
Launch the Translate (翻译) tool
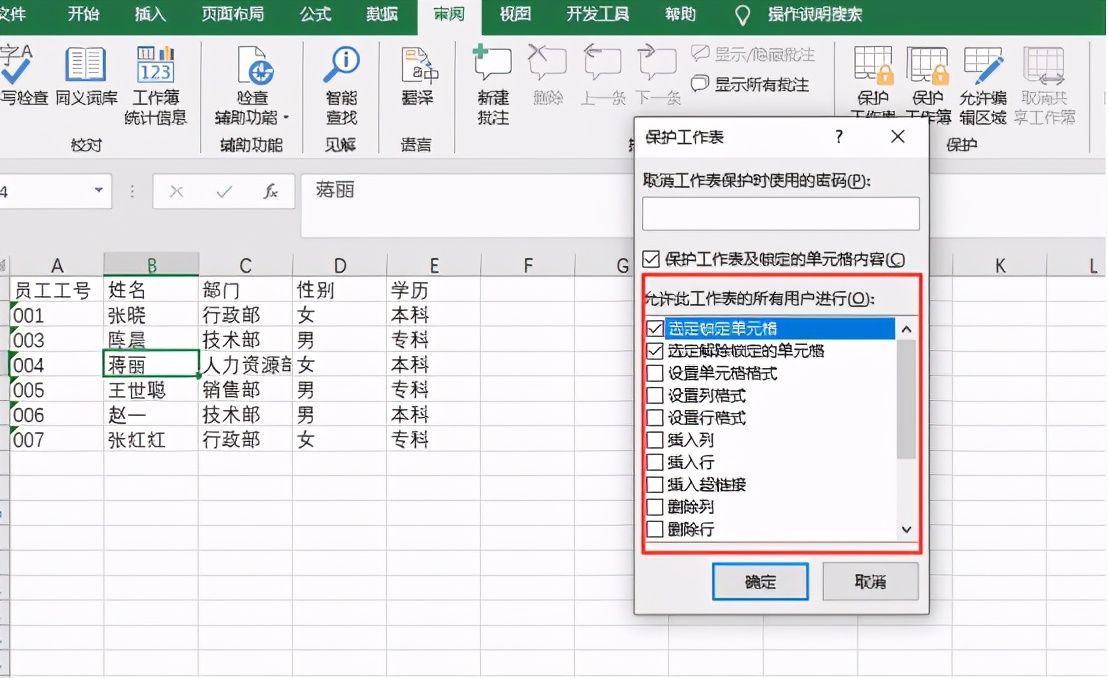tap(417, 76)
